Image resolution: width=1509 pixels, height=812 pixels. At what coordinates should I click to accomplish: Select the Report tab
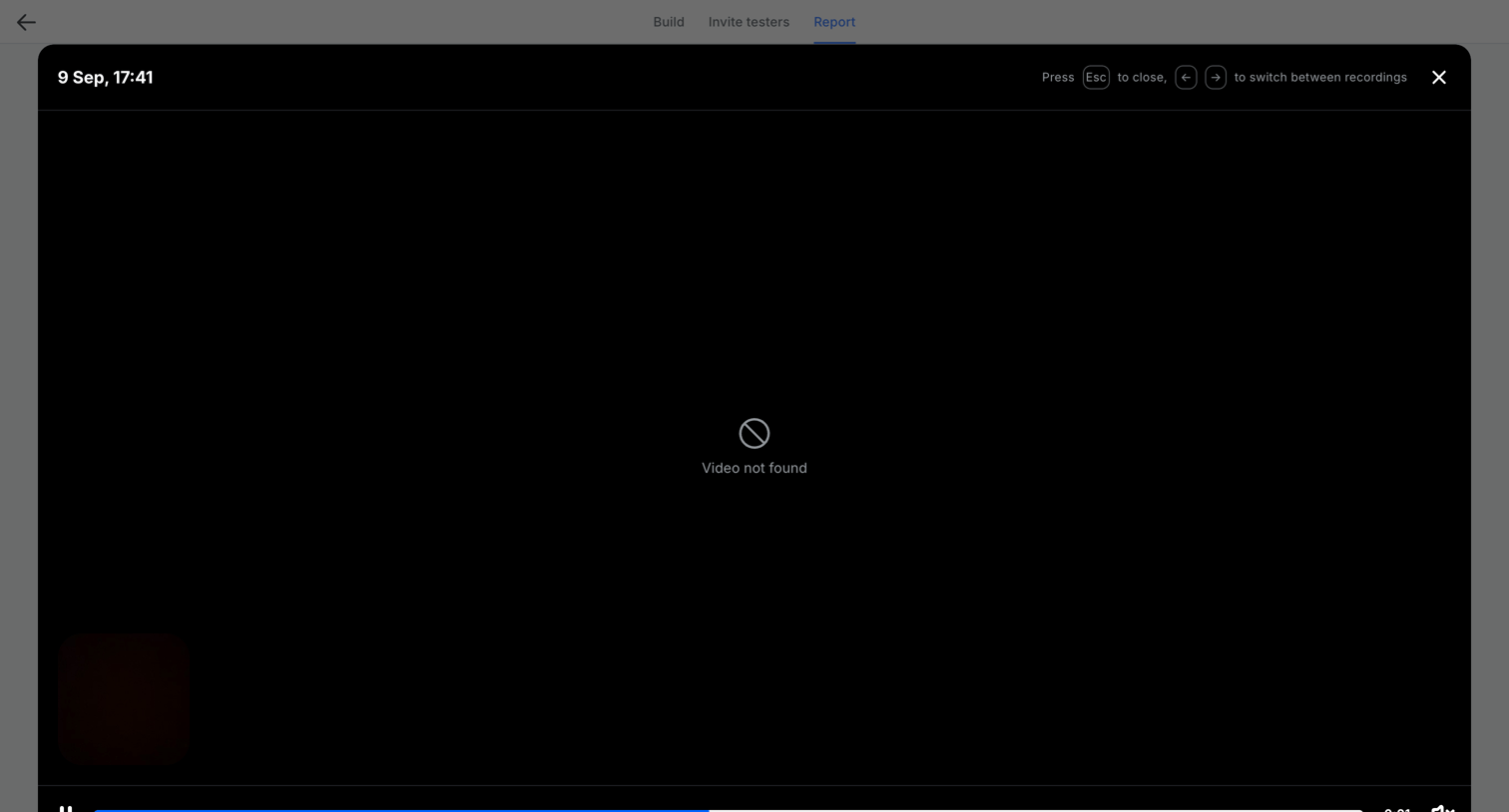pyautogui.click(x=834, y=22)
